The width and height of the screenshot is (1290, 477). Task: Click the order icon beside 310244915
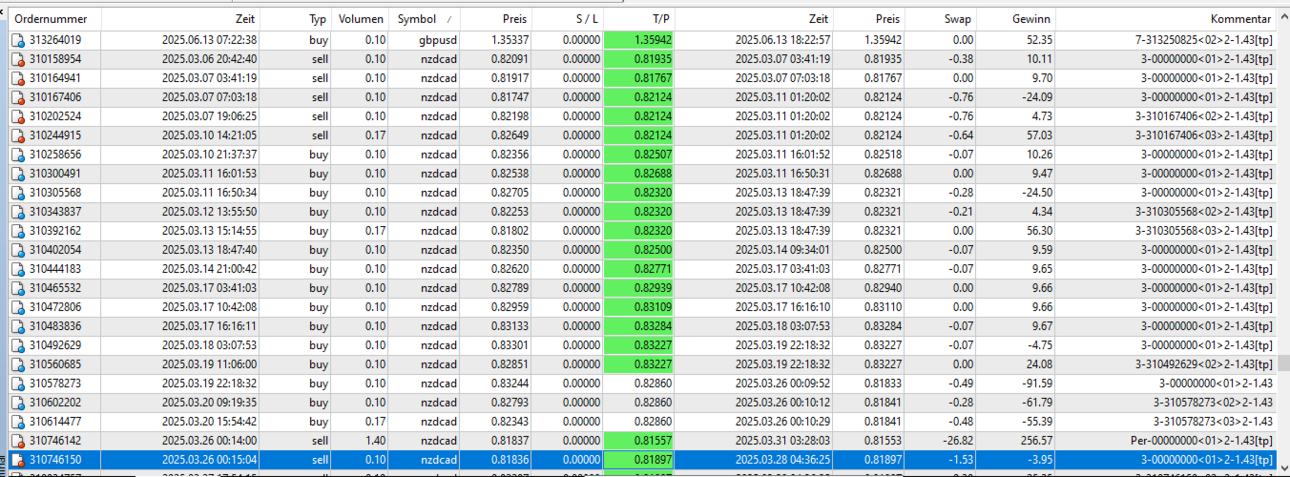[18, 136]
